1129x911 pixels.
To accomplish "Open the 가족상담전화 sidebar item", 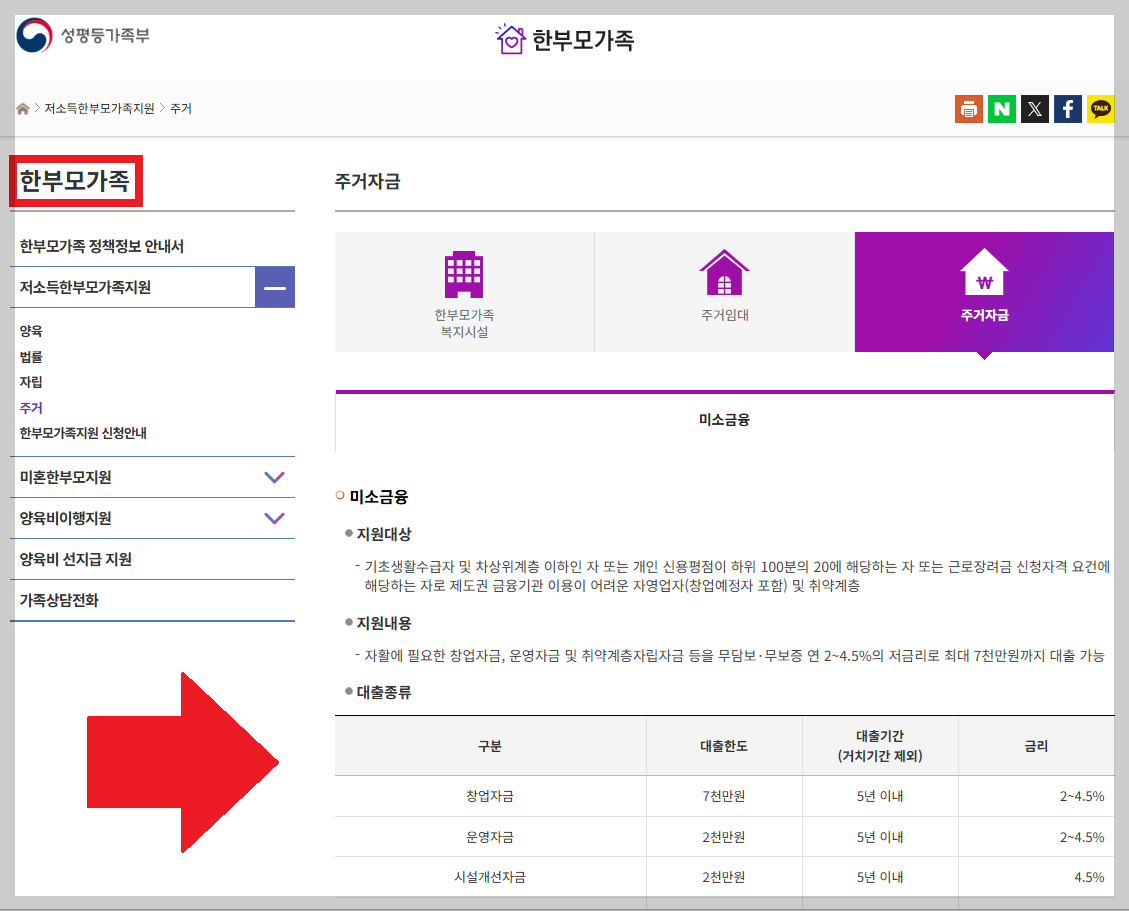I will click(x=62, y=600).
